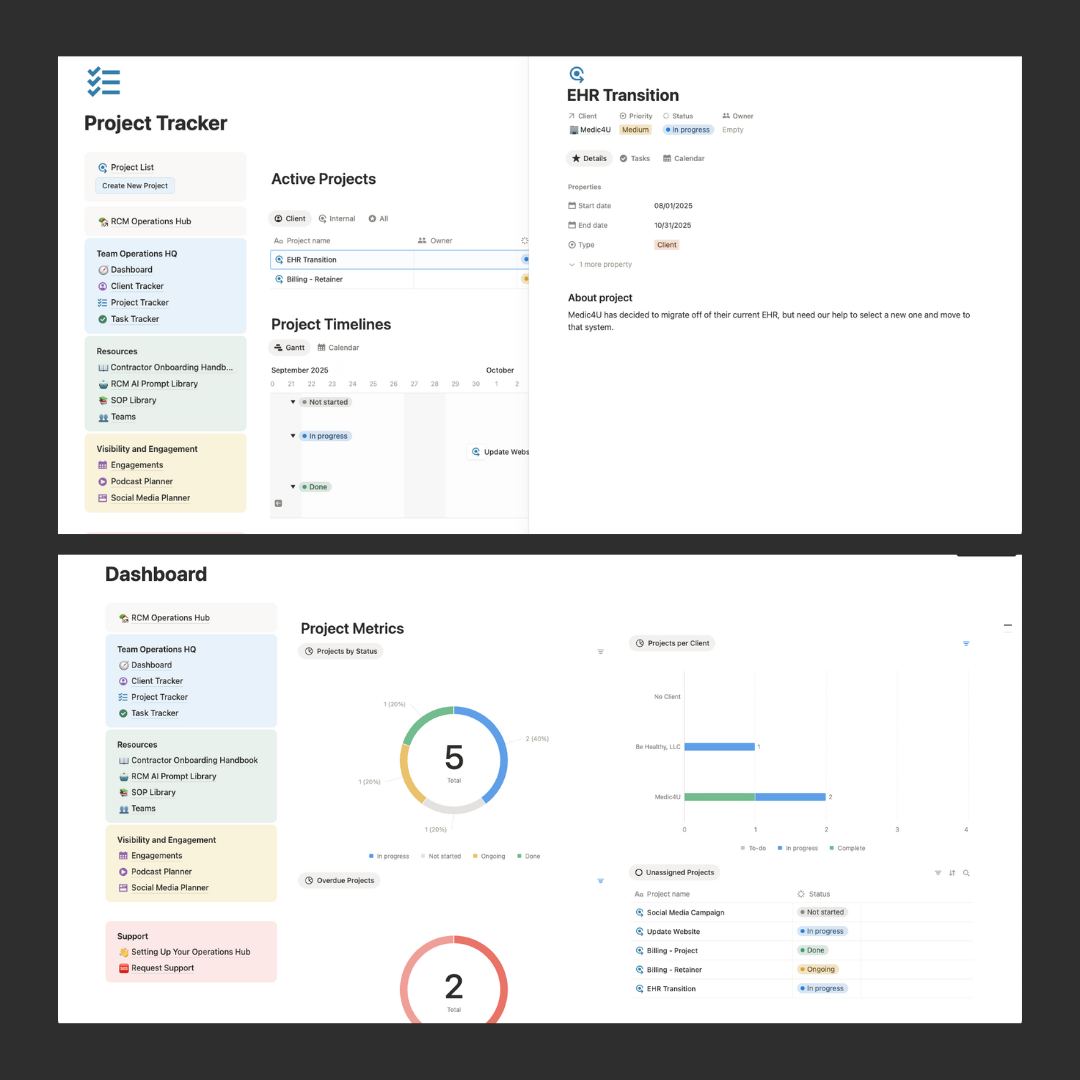1080x1080 pixels.
Task: Open SOP Library icon in Project Tracker sidebar
Action: [x=103, y=401]
